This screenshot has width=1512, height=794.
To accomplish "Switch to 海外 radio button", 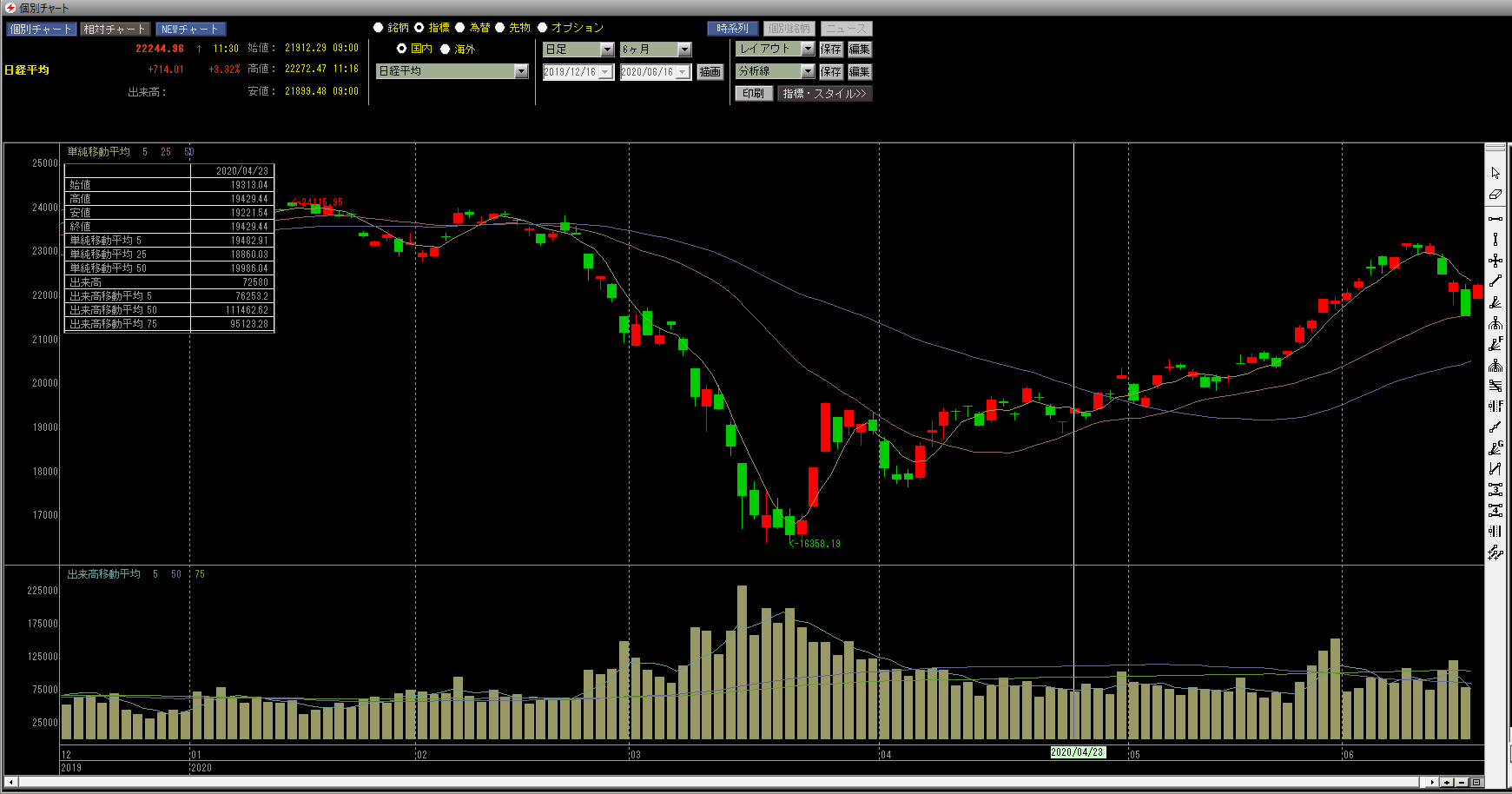I will pos(446,50).
